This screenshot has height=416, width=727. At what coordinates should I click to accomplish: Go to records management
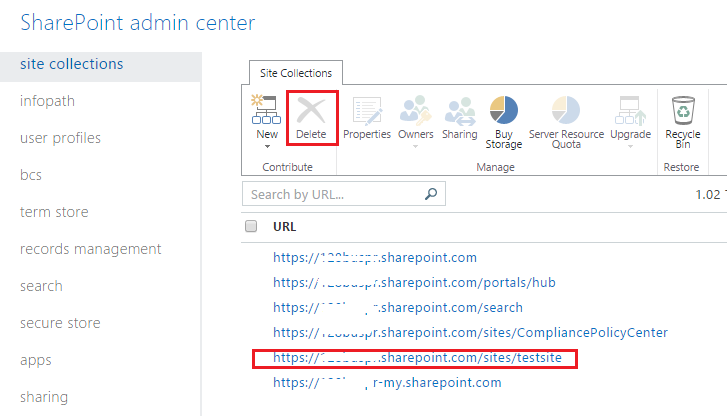coord(90,249)
